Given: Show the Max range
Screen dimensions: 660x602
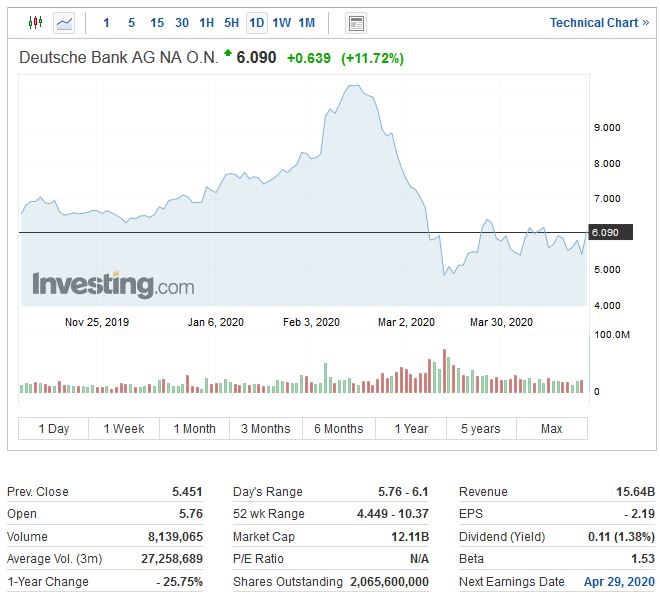Looking at the screenshot, I should point(552,429).
